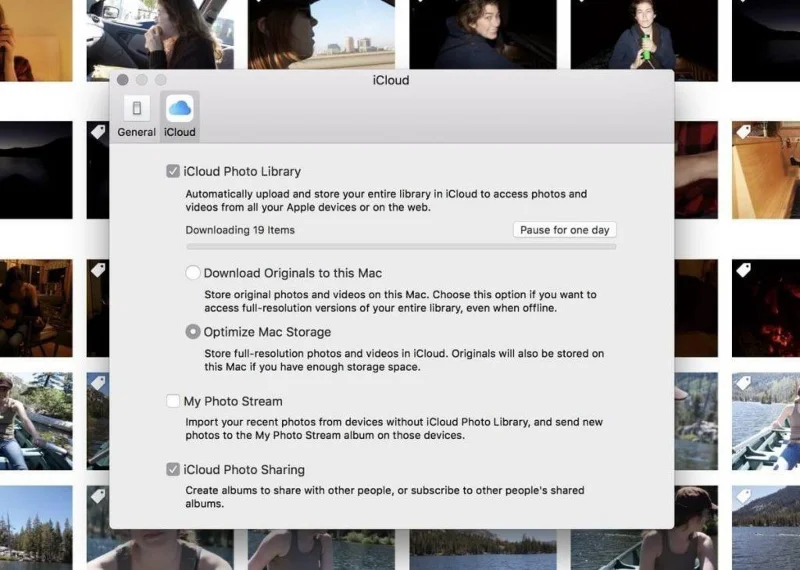This screenshot has height=570, width=800.
Task: Click the keyword tag badge on the wooden cabin photo
Action: (744, 132)
